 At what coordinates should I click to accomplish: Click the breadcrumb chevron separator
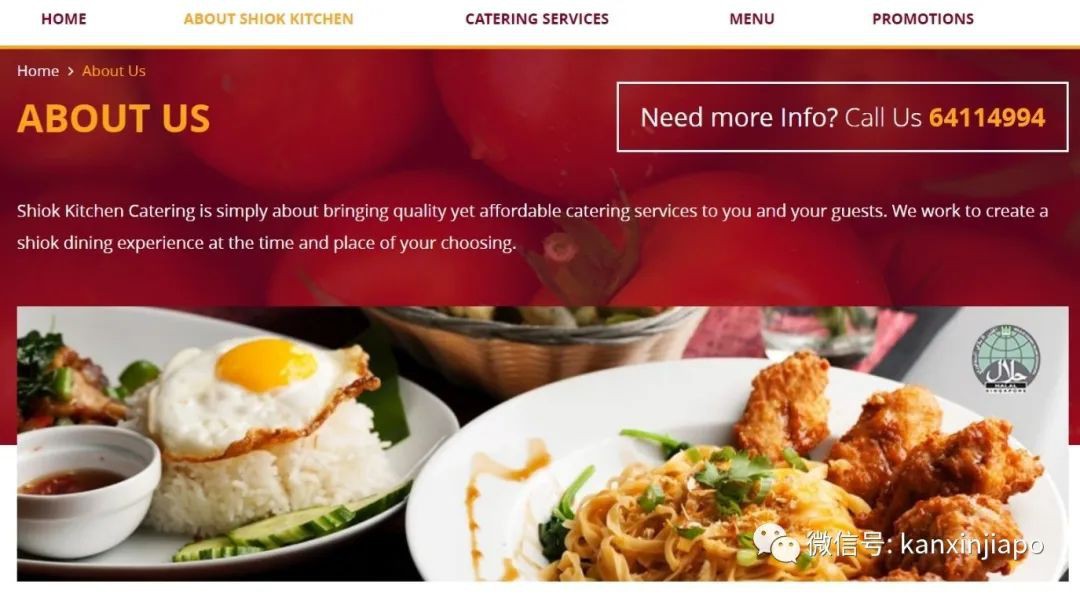70,71
